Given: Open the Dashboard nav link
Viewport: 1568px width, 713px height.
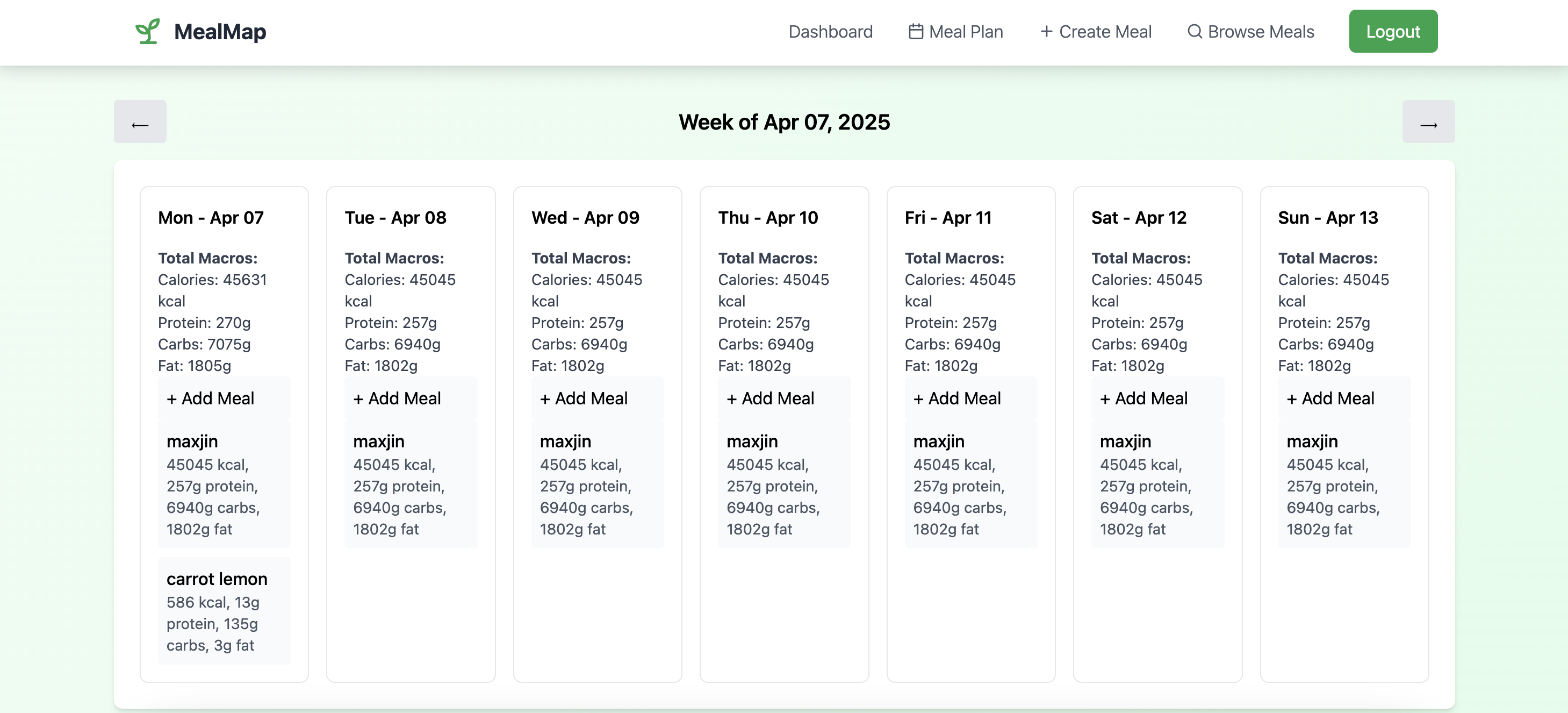Looking at the screenshot, I should coord(830,31).
